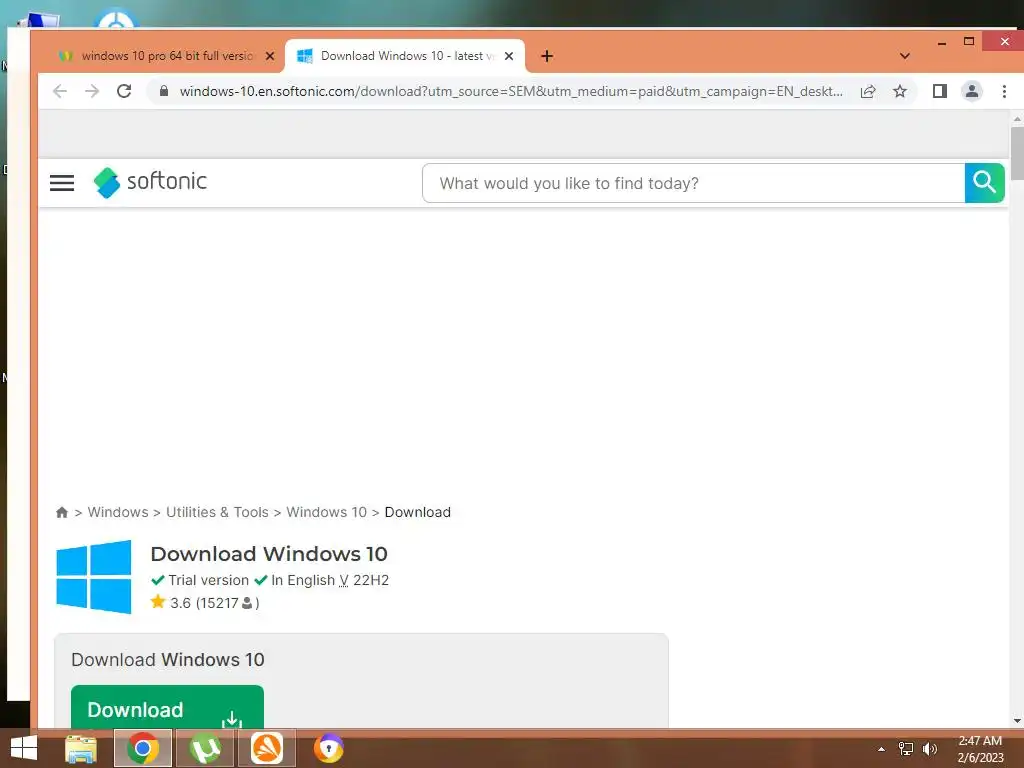The width and height of the screenshot is (1024, 768).
Task: Open the Windows breadcrumb link
Action: click(x=118, y=513)
